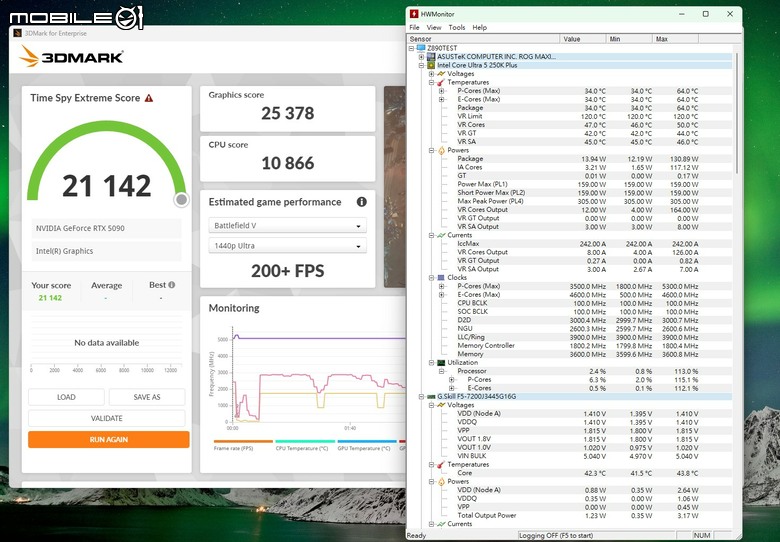Click the HWMonitor title bar app icon

(x=414, y=14)
